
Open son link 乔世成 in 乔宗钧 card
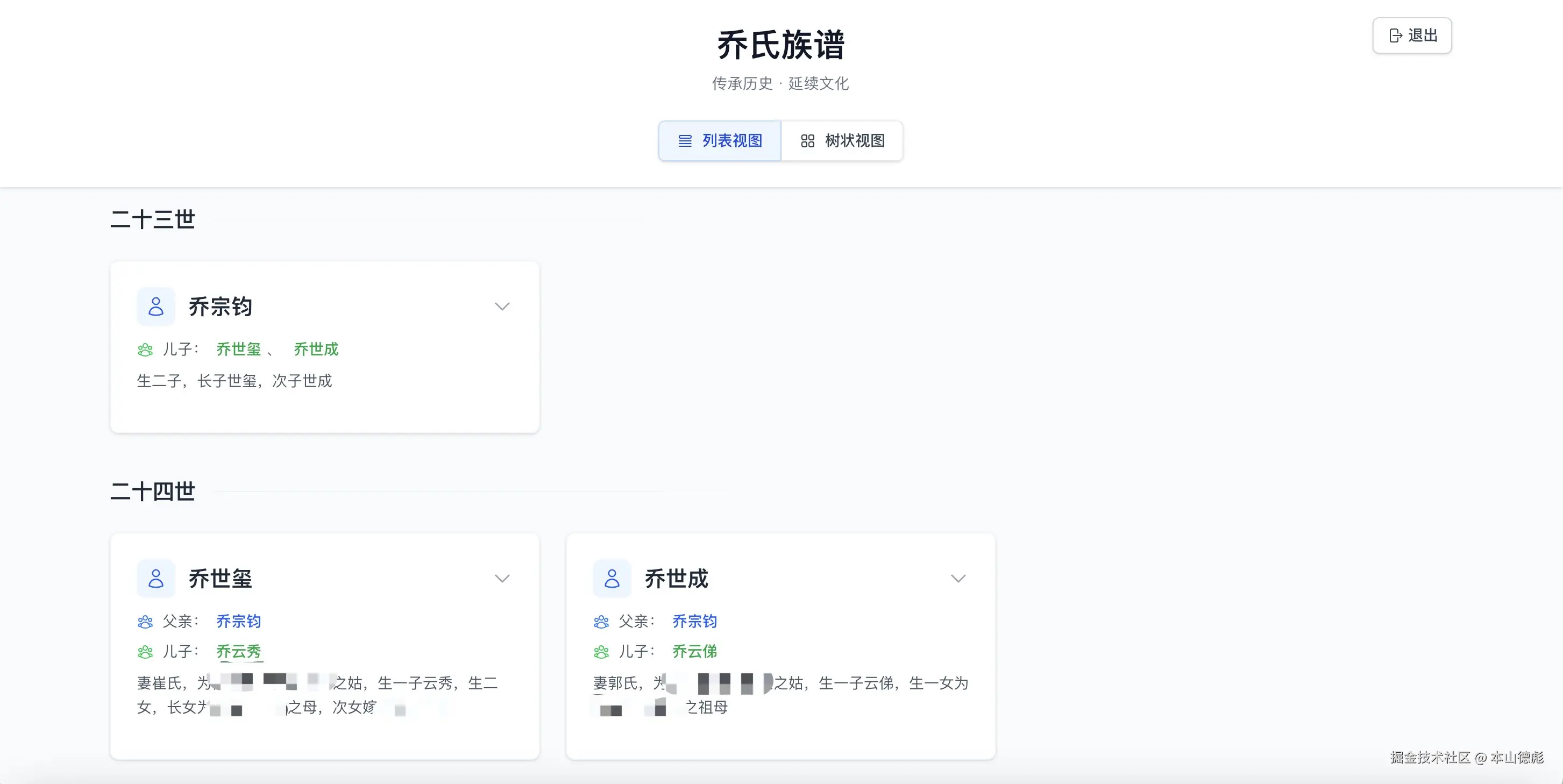pos(316,350)
